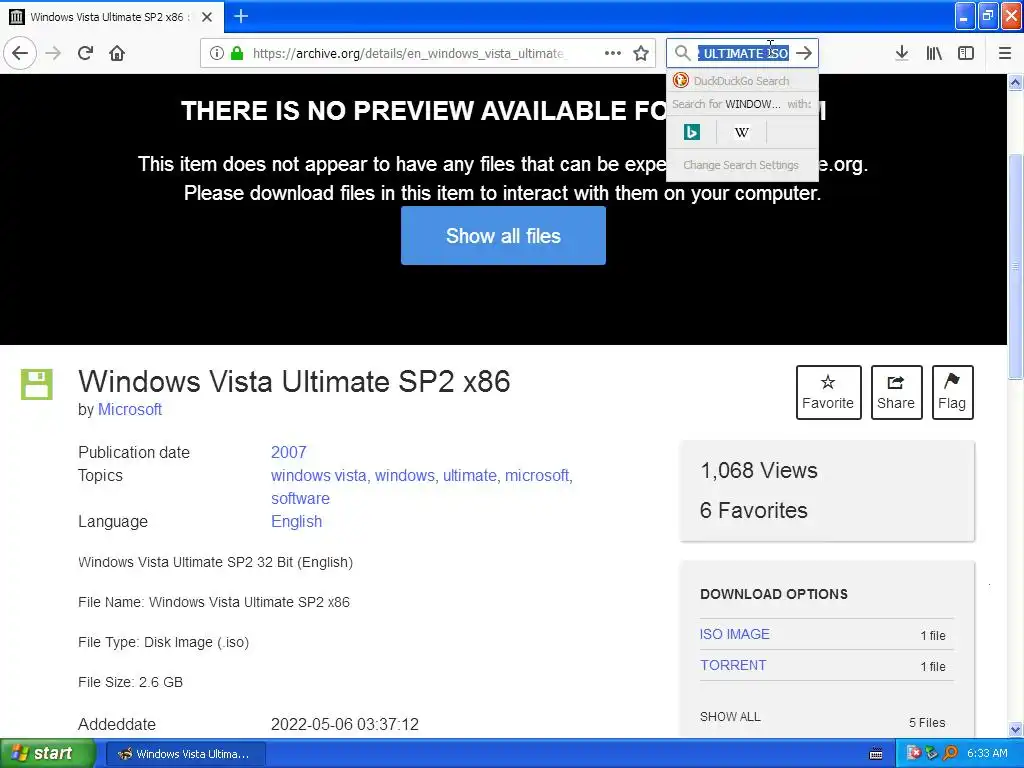1024x768 pixels.
Task: Open Change Search Settings
Action: coord(742,165)
